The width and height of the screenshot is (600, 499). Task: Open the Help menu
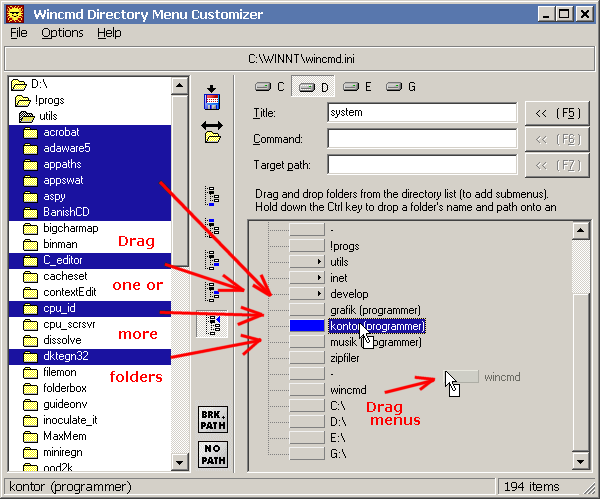click(x=109, y=33)
